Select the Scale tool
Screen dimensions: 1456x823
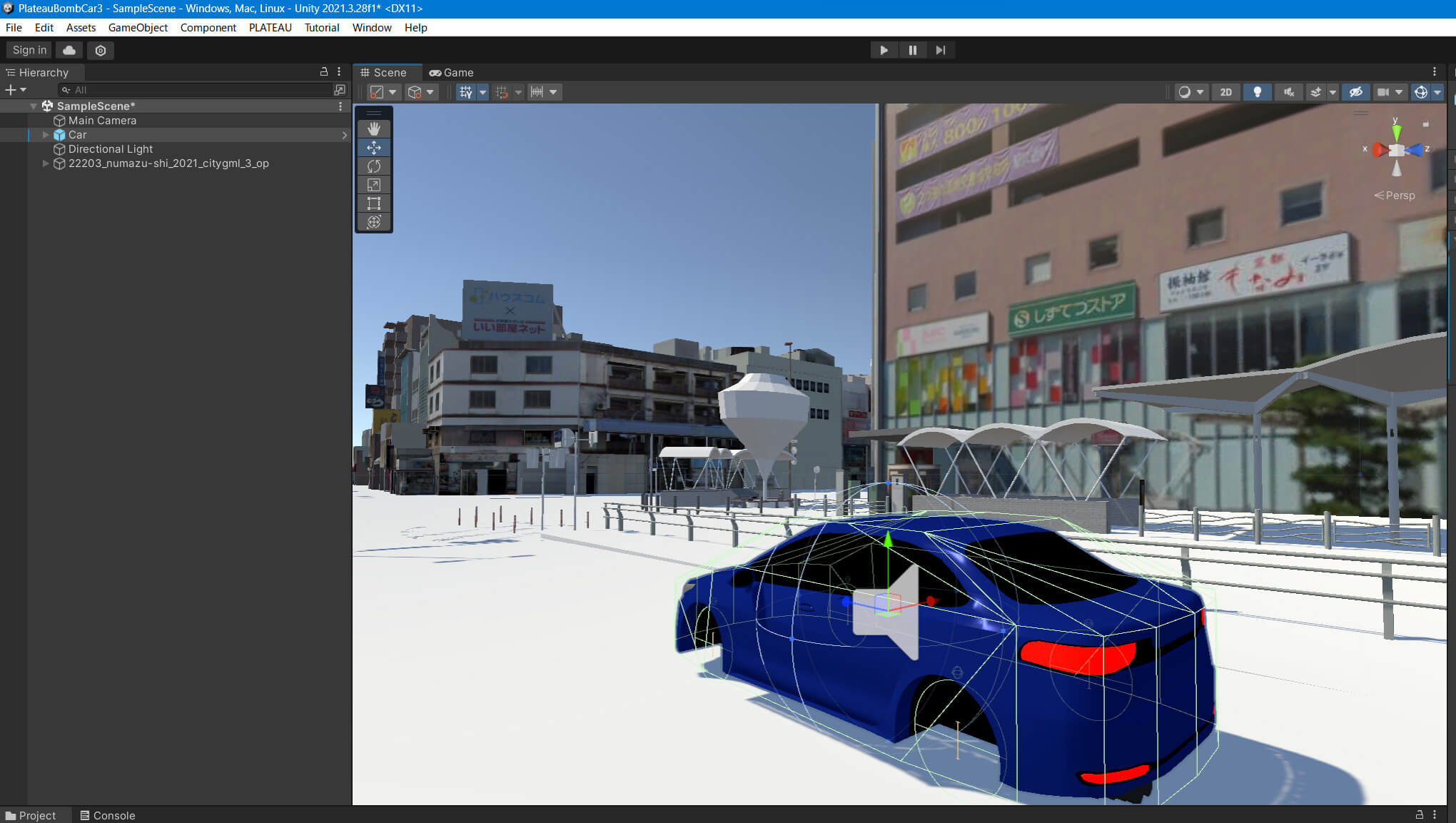[x=373, y=185]
